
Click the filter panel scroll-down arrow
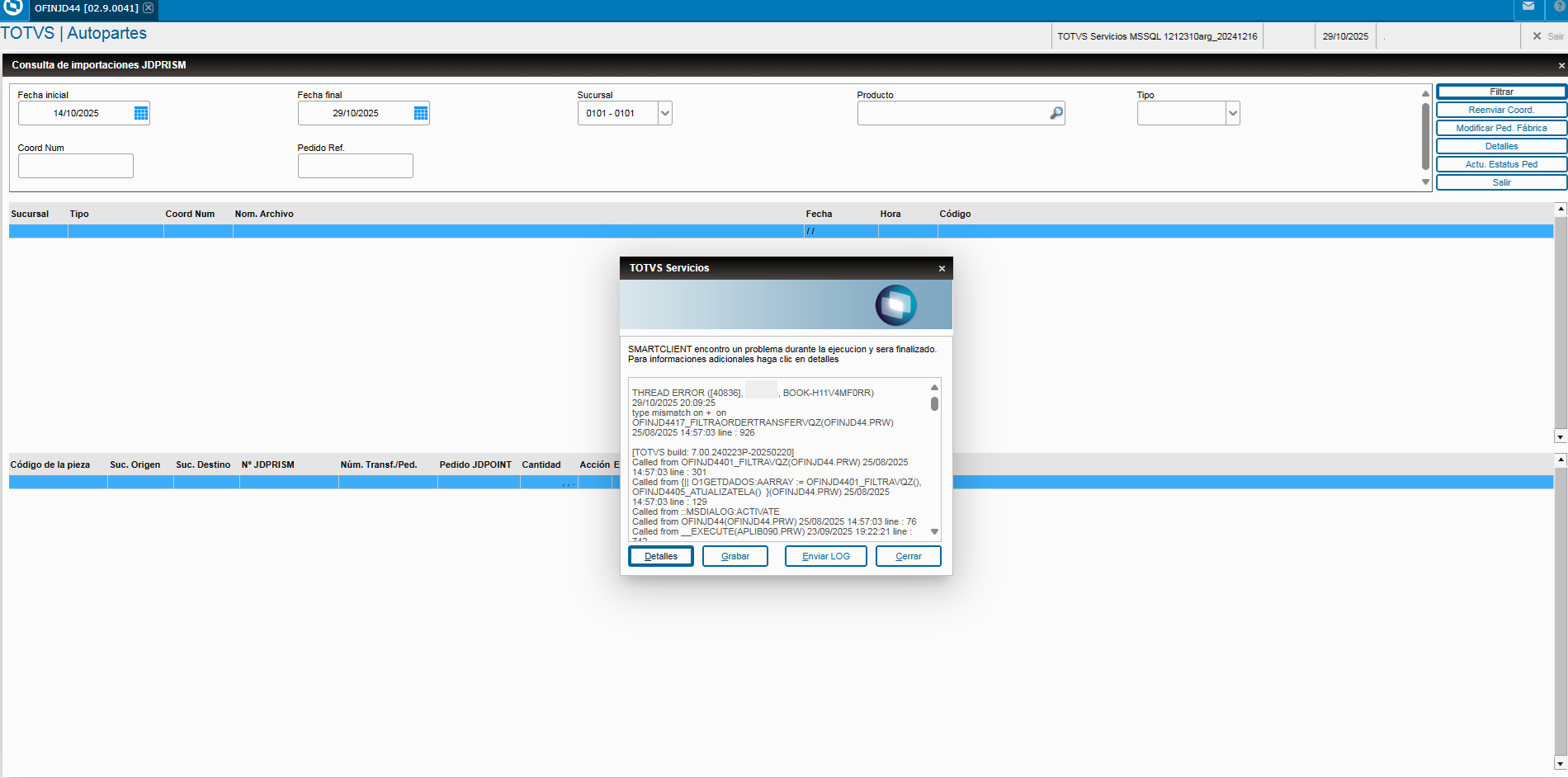point(1425,182)
